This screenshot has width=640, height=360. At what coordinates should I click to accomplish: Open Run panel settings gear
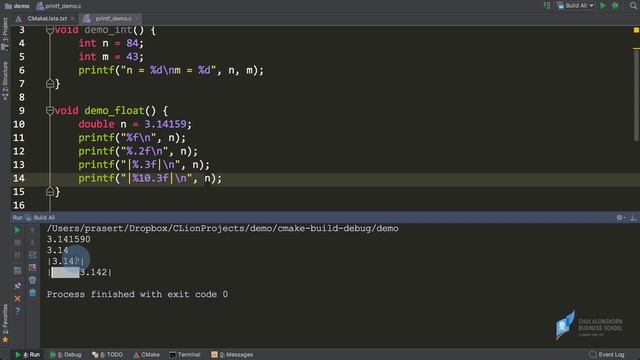pyautogui.click(x=620, y=218)
